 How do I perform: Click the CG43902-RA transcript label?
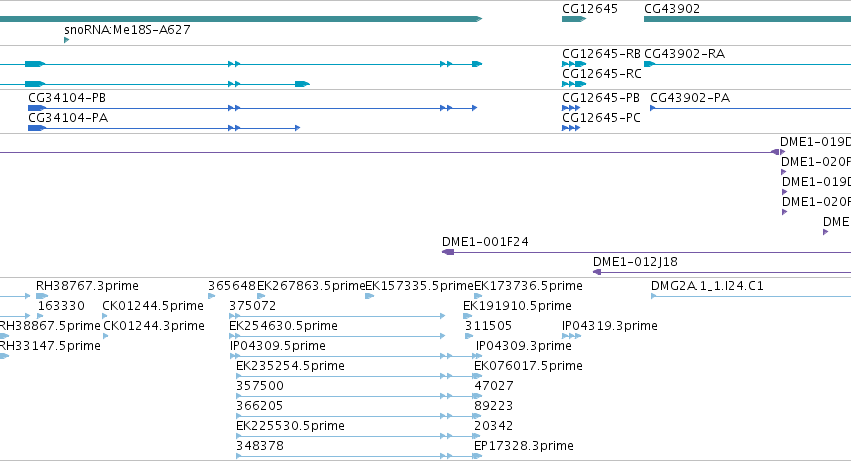684,54
